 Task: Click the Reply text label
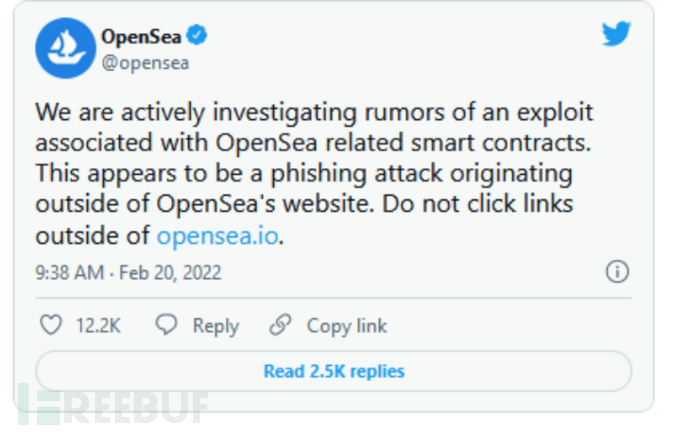click(215, 326)
